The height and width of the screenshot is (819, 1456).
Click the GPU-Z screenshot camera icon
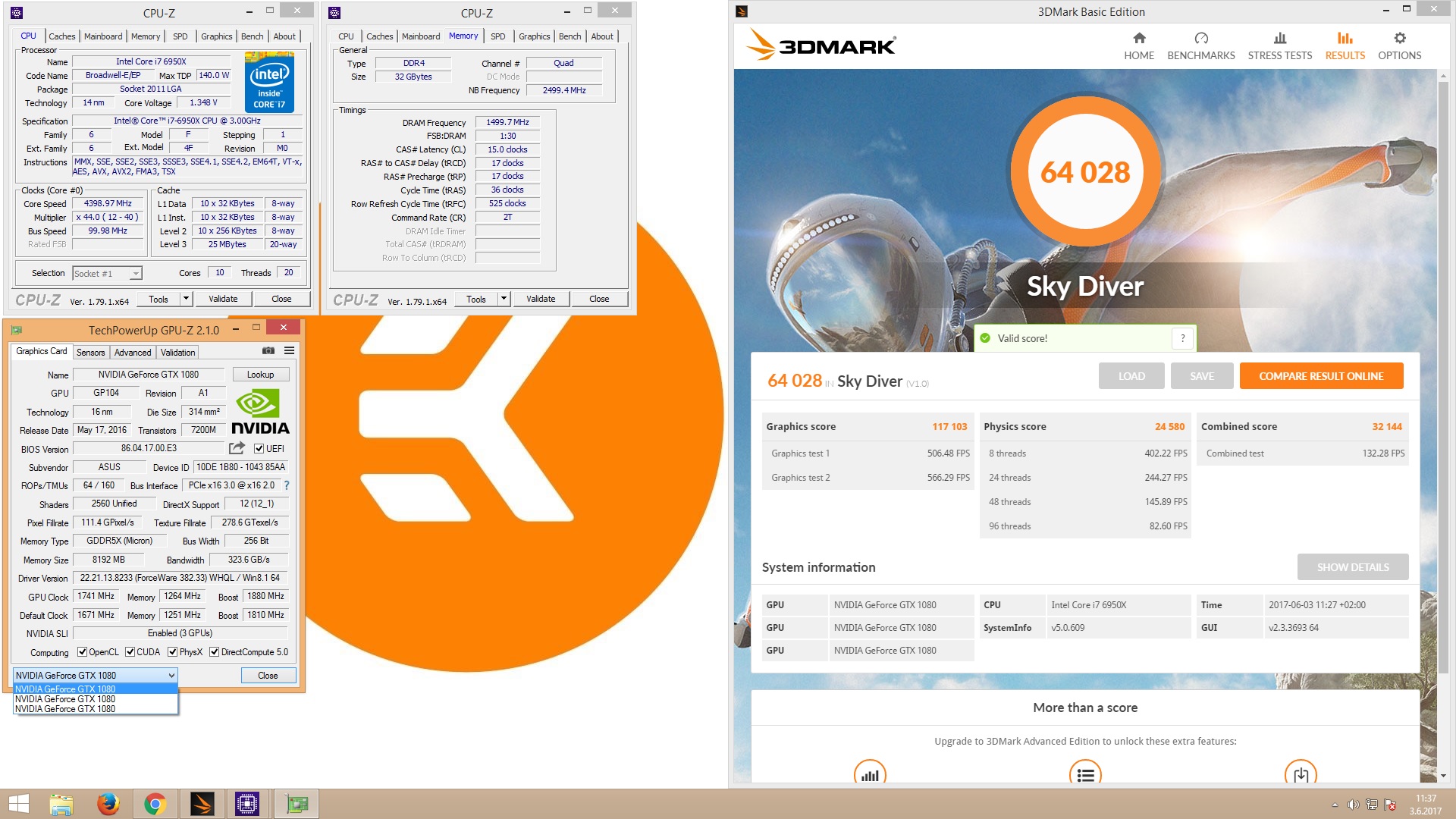click(x=268, y=350)
